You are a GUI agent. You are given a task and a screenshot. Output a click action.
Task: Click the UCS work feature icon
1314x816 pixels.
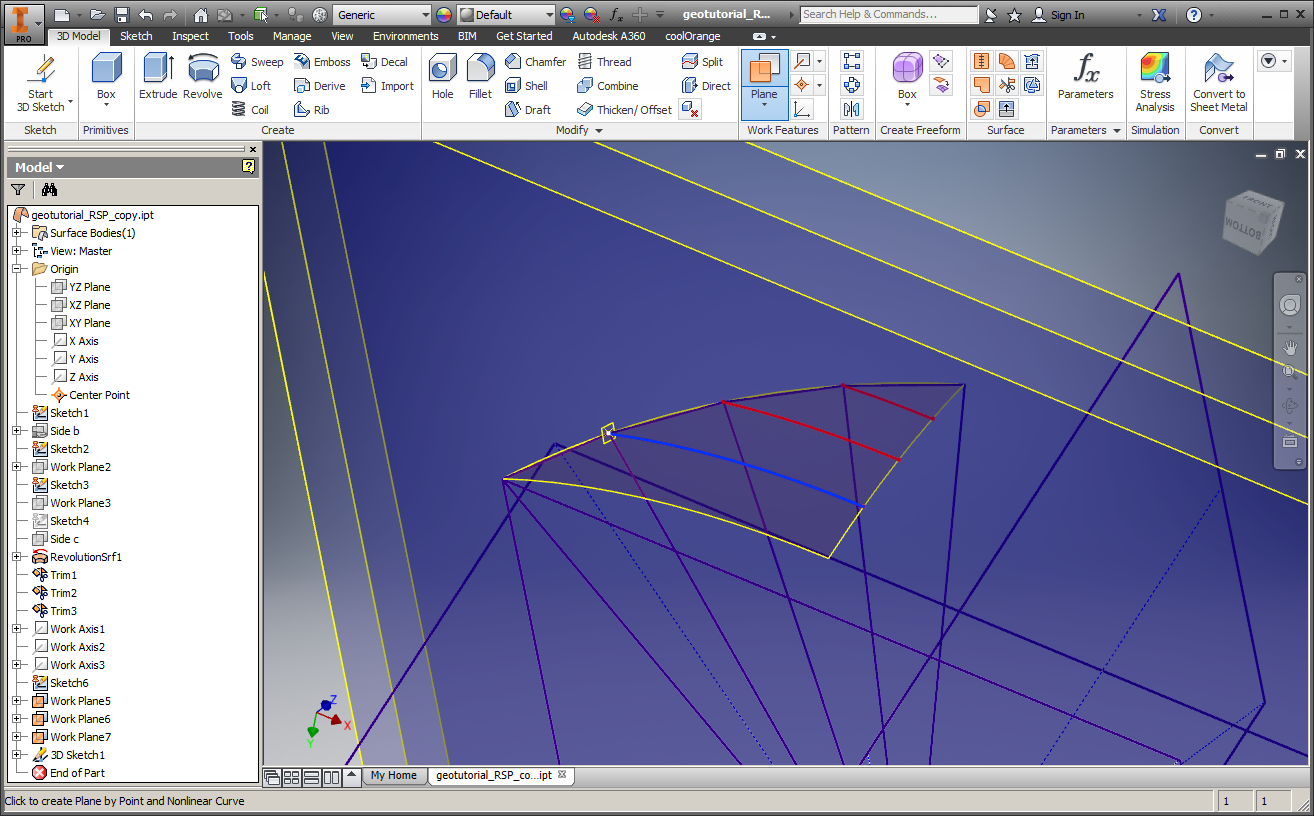point(802,109)
